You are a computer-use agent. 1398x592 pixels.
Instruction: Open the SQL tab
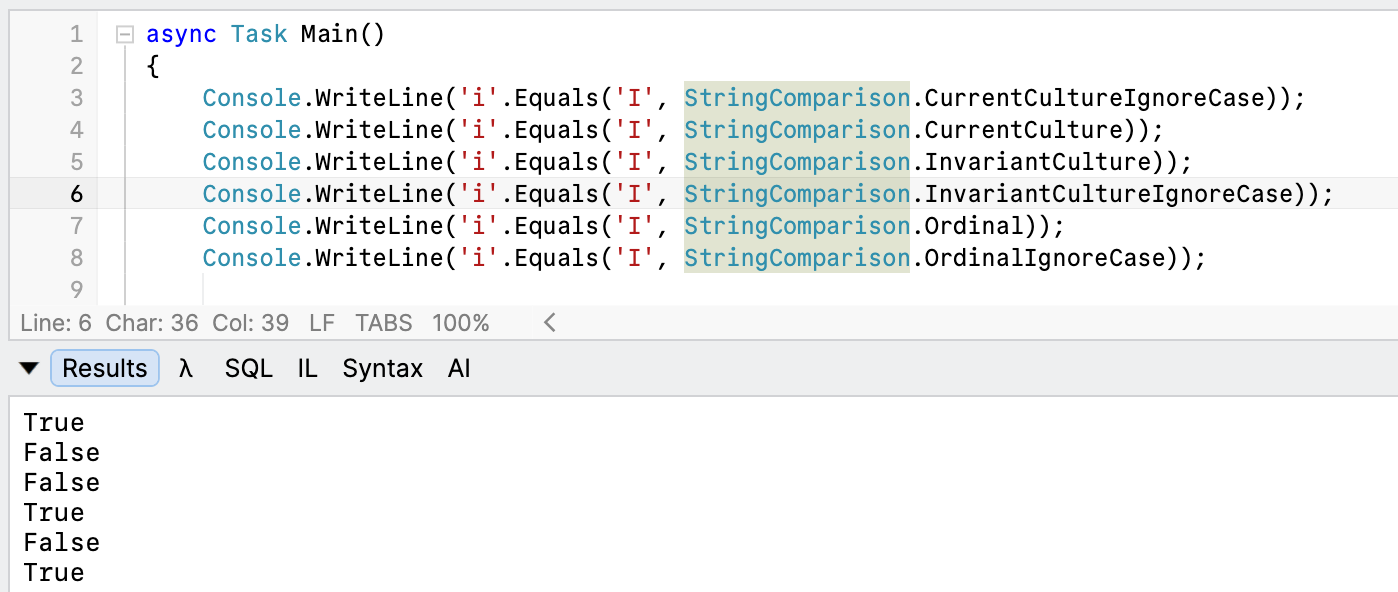(x=248, y=368)
